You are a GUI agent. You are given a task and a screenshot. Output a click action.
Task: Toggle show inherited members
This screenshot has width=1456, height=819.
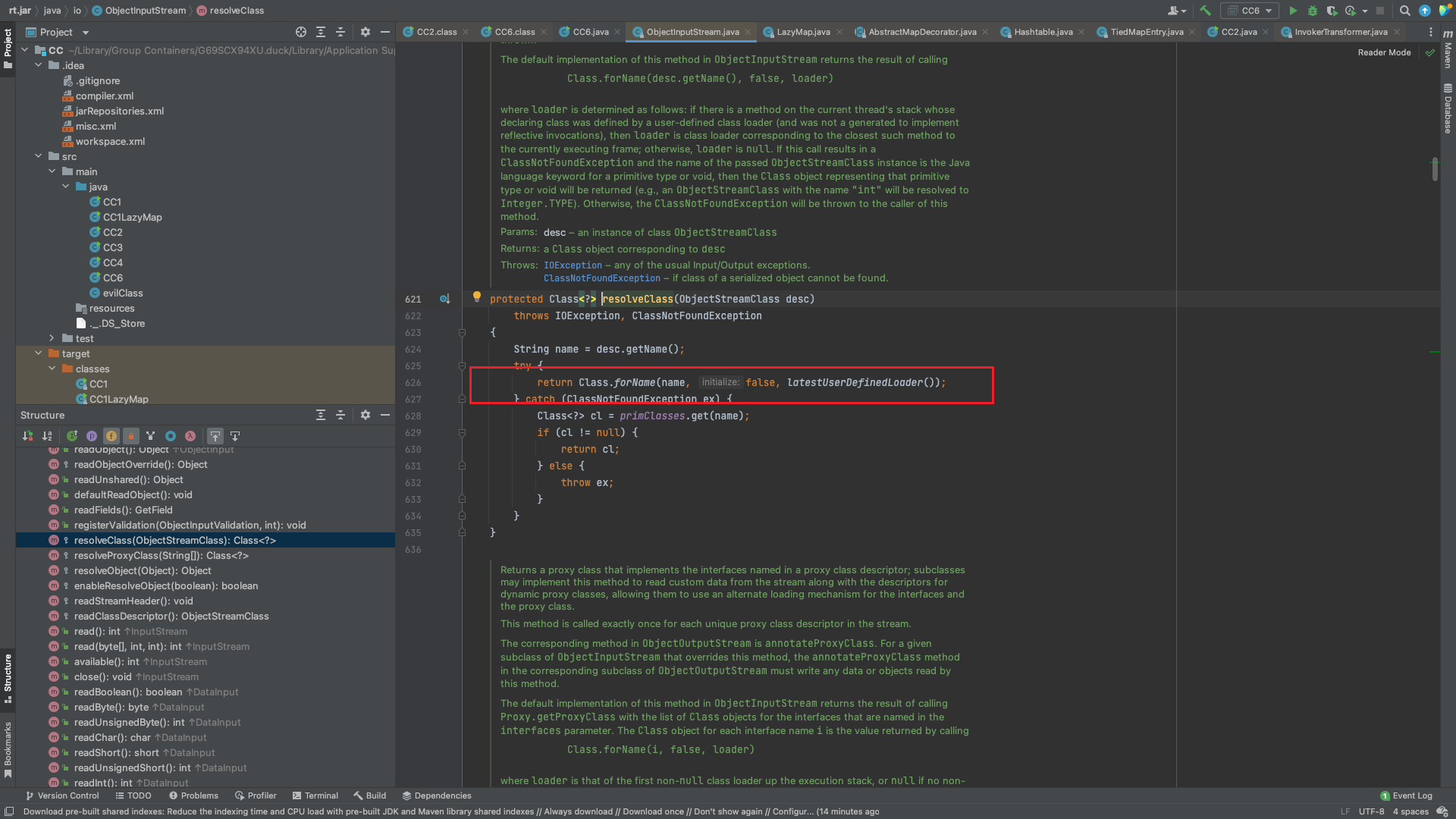click(72, 436)
